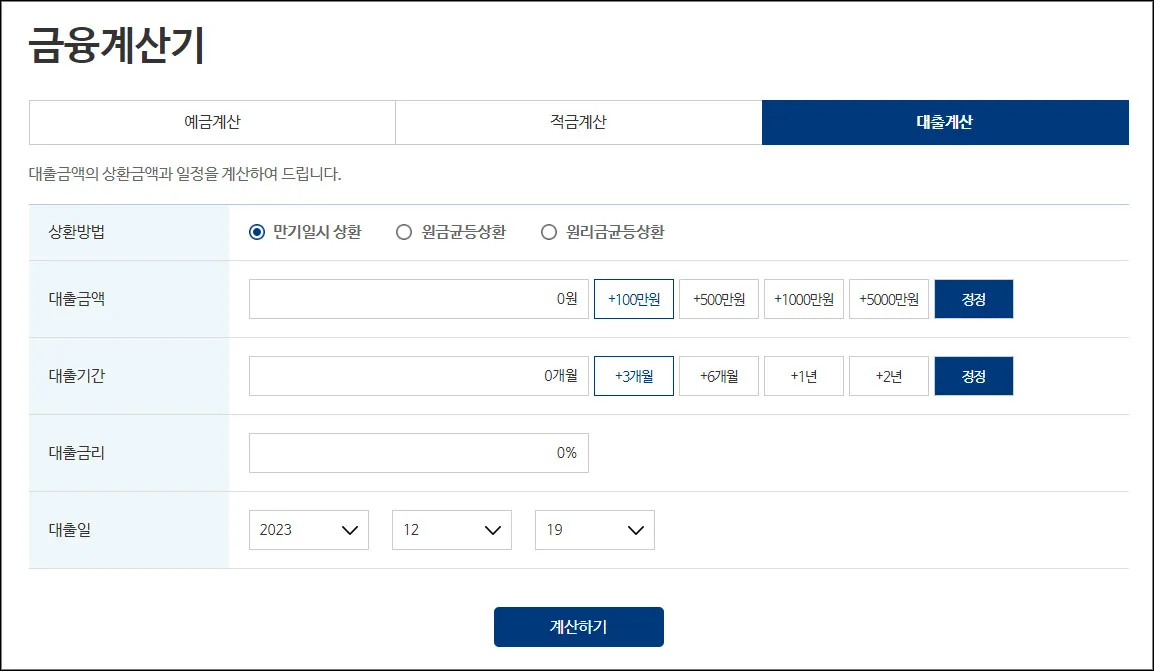The width and height of the screenshot is (1154, 671).
Task: Select the 원리금균등상환 repayment method
Action: tap(548, 230)
